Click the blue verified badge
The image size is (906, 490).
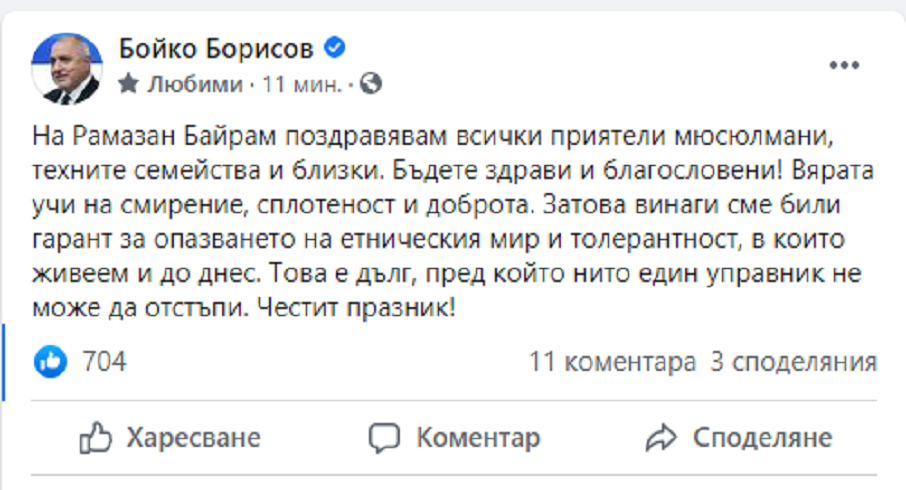click(x=338, y=49)
